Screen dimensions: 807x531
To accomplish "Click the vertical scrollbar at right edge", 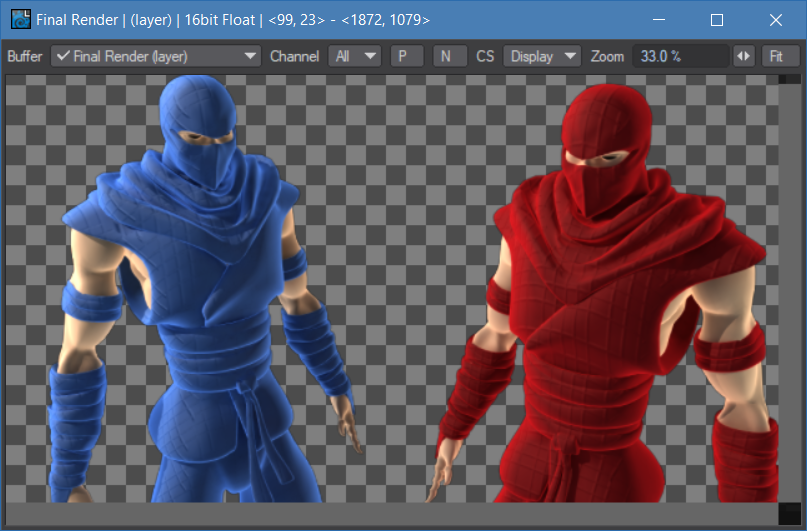I will tap(789, 290).
